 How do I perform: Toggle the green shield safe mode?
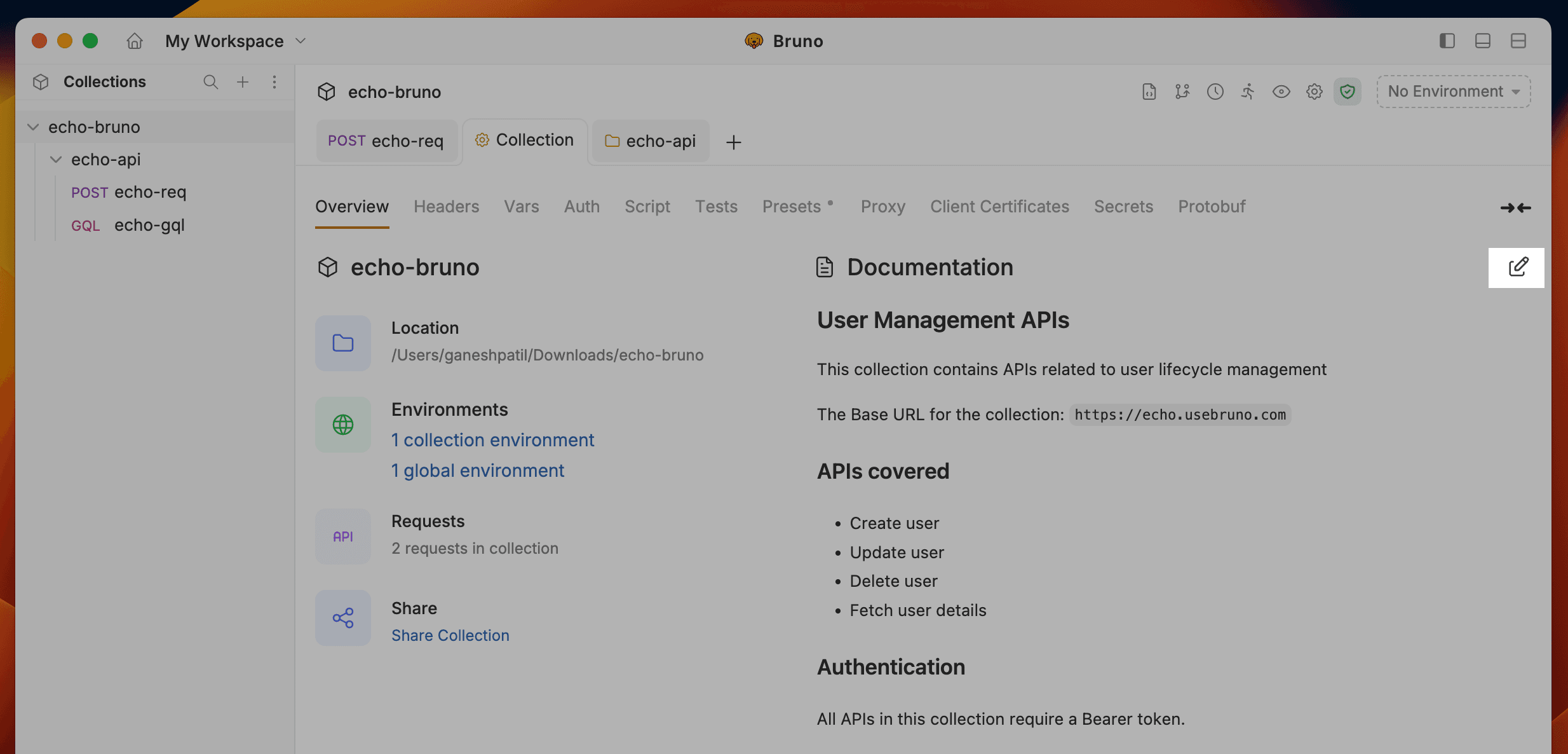click(1347, 92)
